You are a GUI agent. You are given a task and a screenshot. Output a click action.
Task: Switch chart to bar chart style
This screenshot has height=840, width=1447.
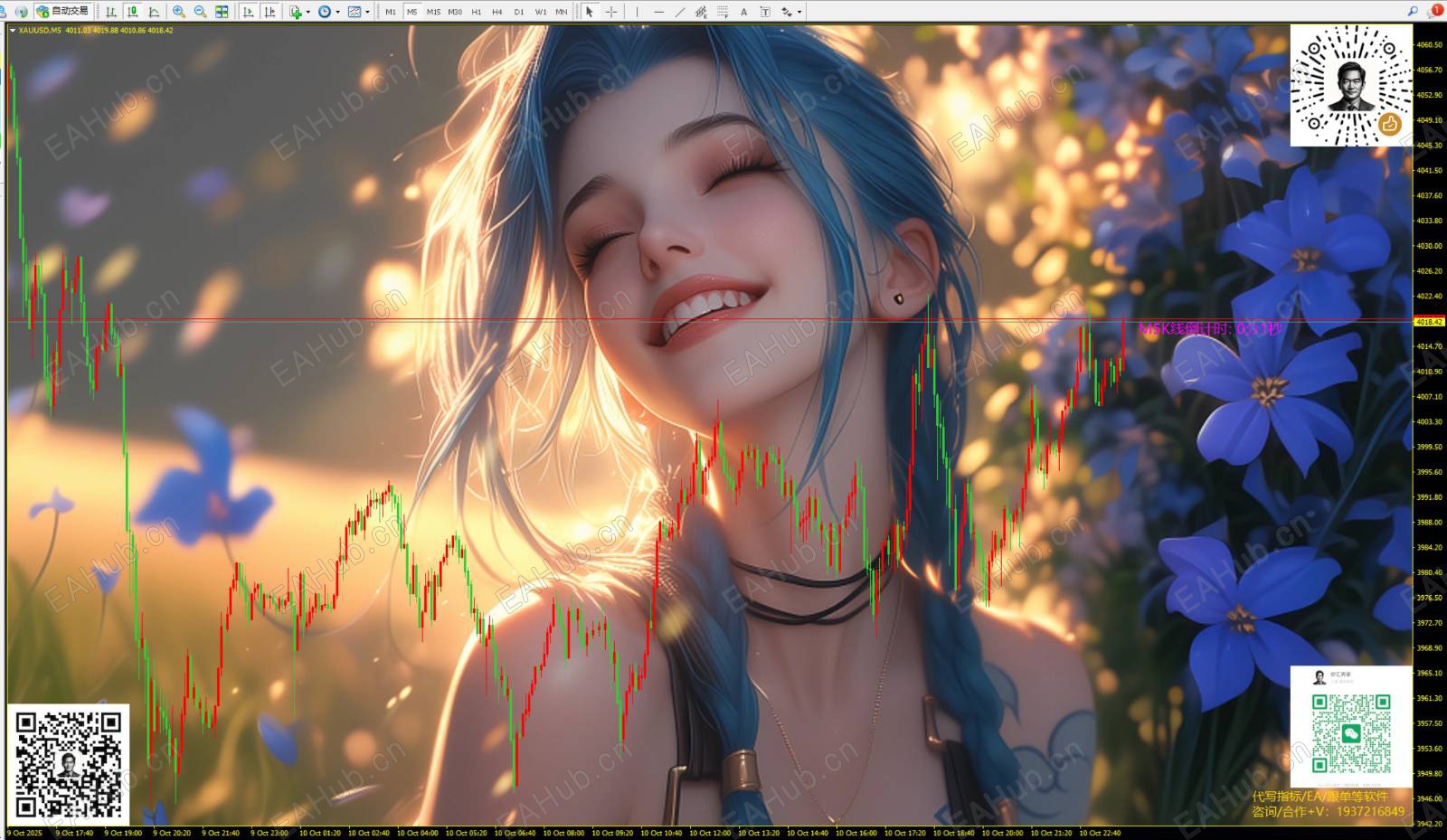coord(111,12)
